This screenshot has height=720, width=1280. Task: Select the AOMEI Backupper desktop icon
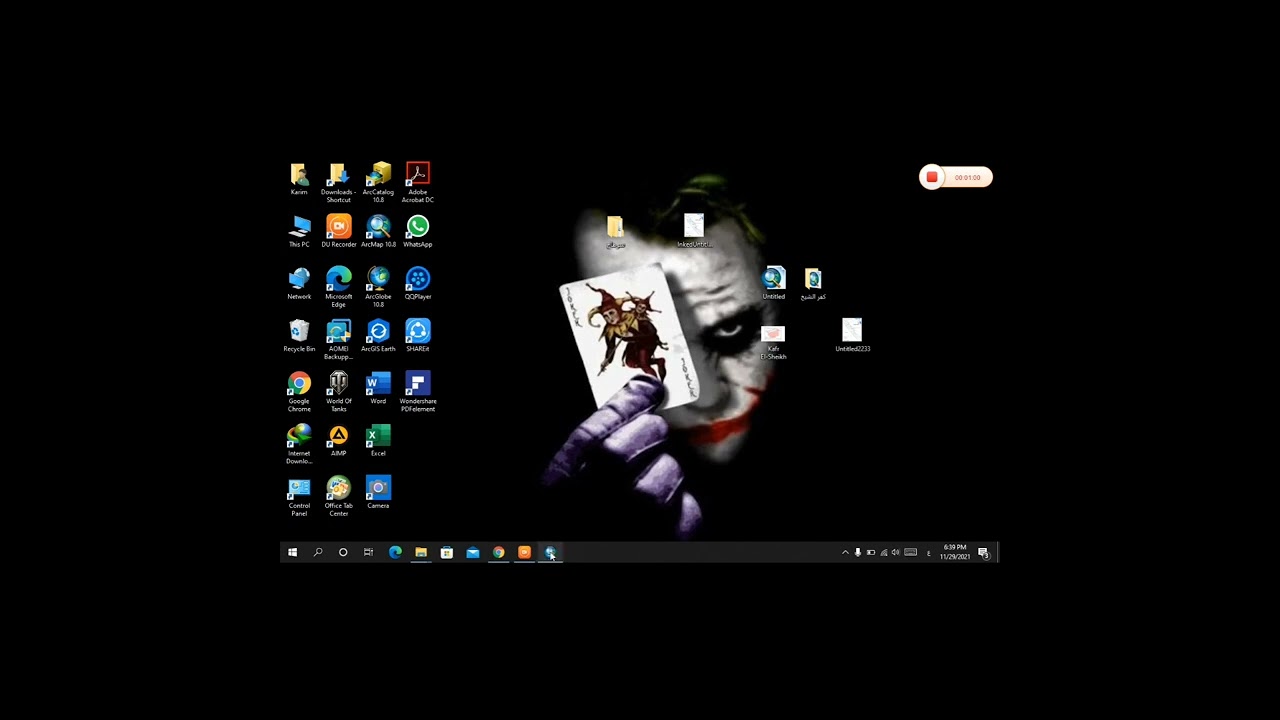[x=338, y=339]
